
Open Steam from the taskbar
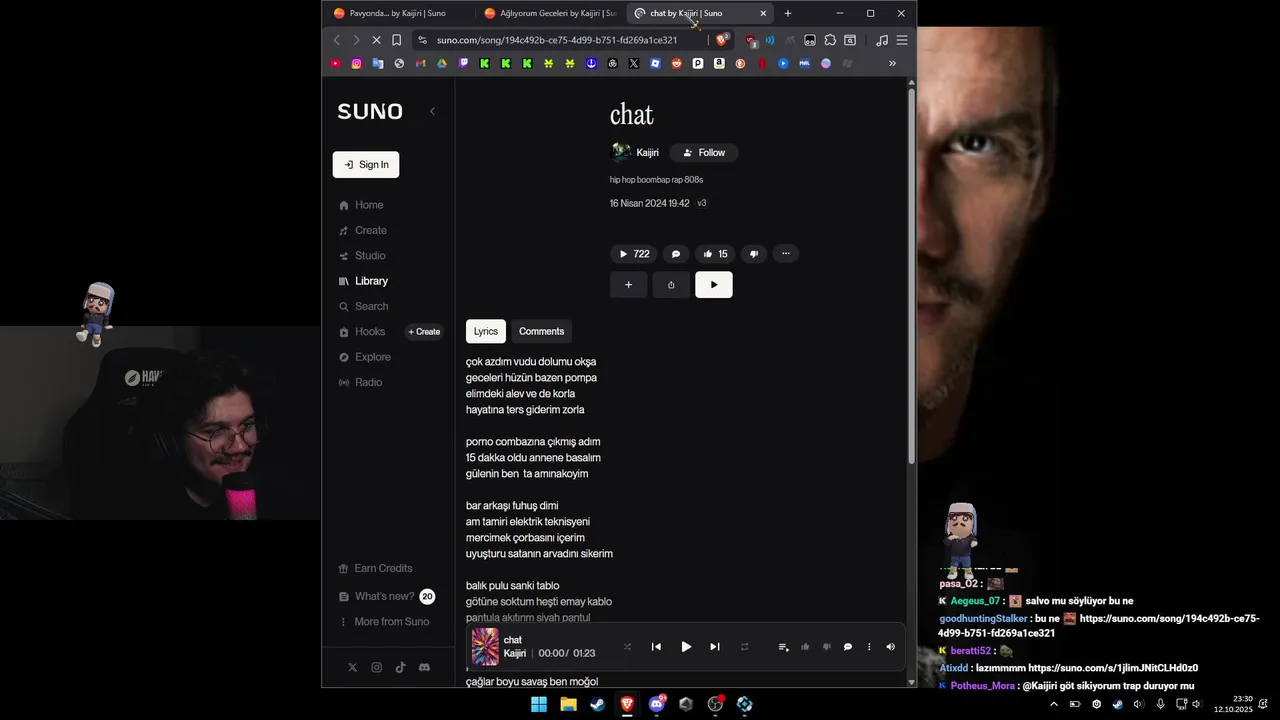(x=597, y=704)
